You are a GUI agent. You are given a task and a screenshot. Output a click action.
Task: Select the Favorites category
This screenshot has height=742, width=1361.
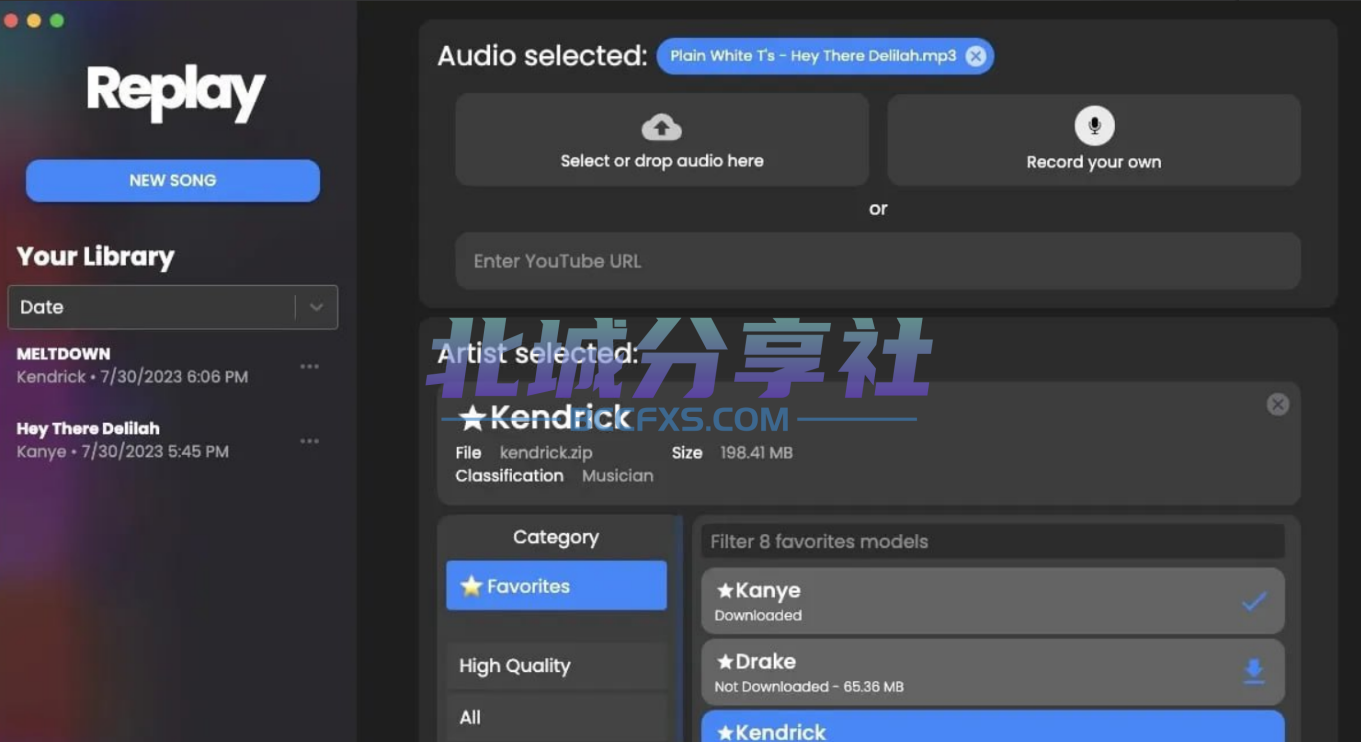[556, 586]
